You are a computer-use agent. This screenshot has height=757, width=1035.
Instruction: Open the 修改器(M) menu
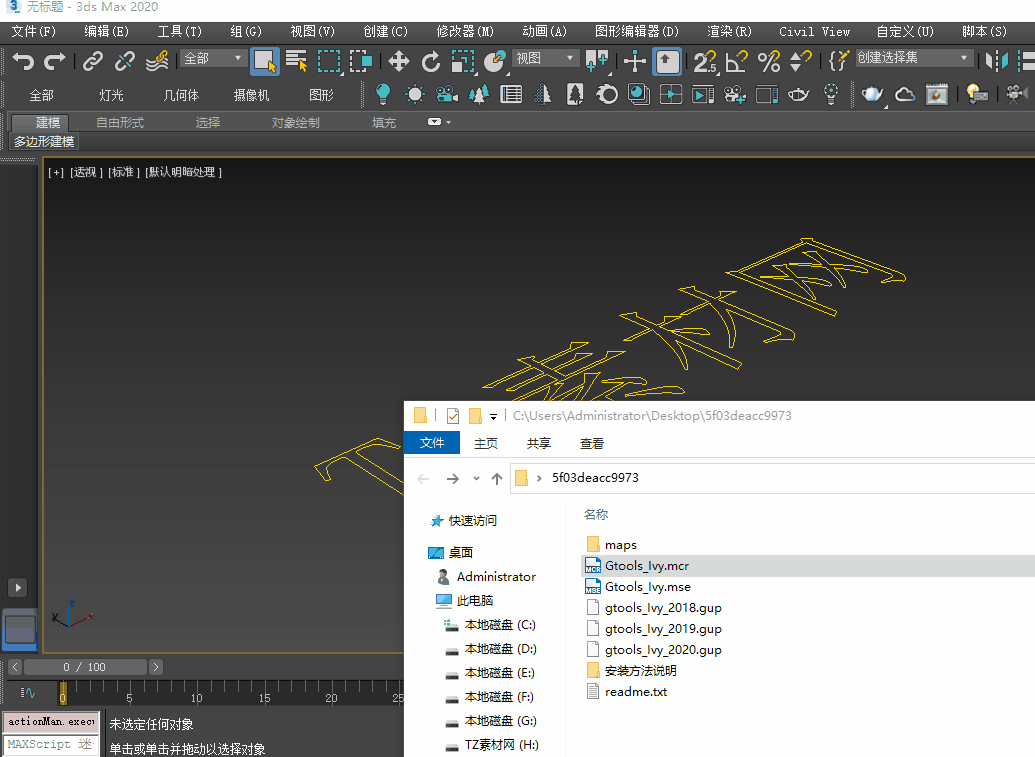click(x=464, y=31)
